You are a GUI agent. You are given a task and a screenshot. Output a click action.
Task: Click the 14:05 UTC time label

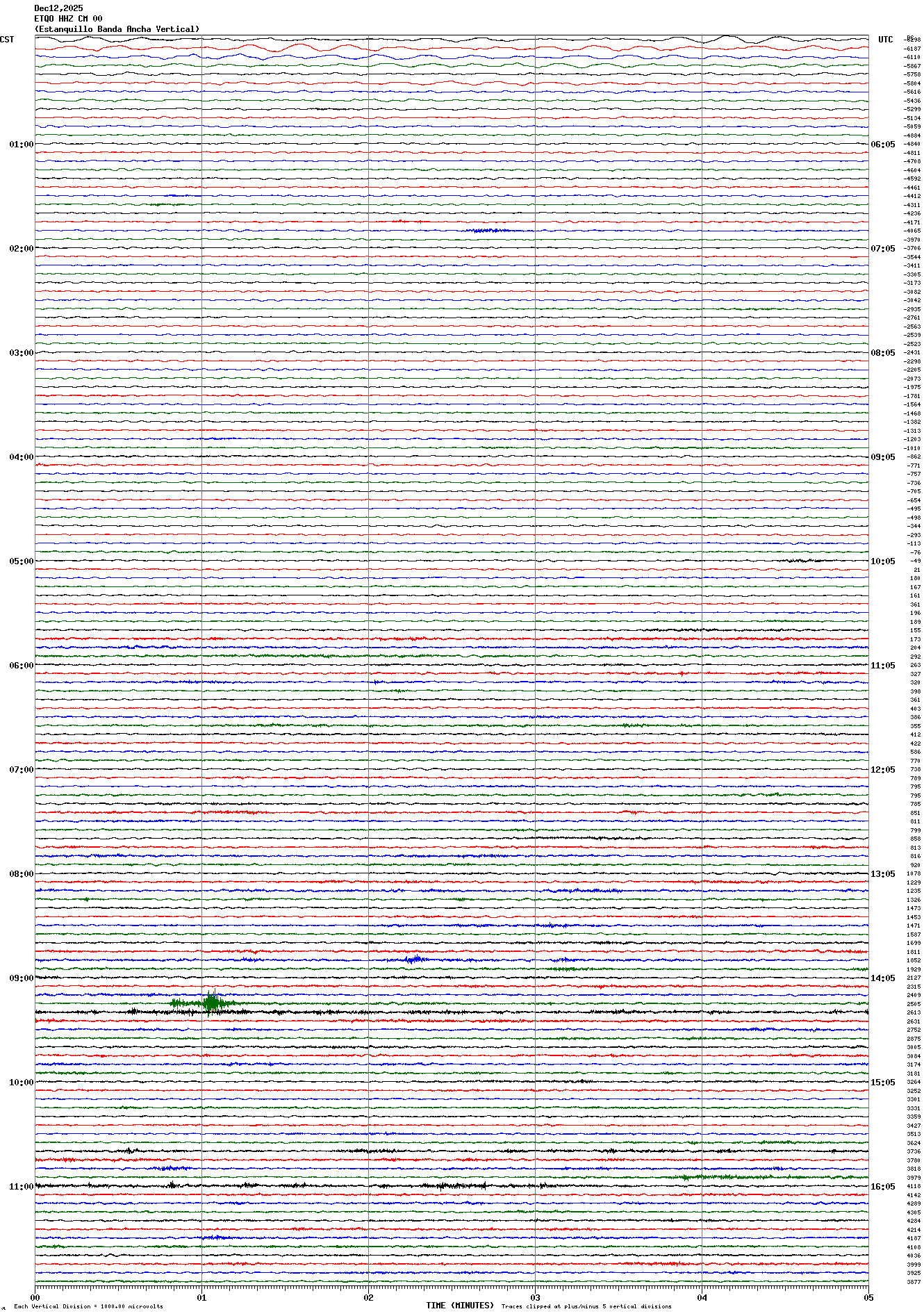point(882,978)
